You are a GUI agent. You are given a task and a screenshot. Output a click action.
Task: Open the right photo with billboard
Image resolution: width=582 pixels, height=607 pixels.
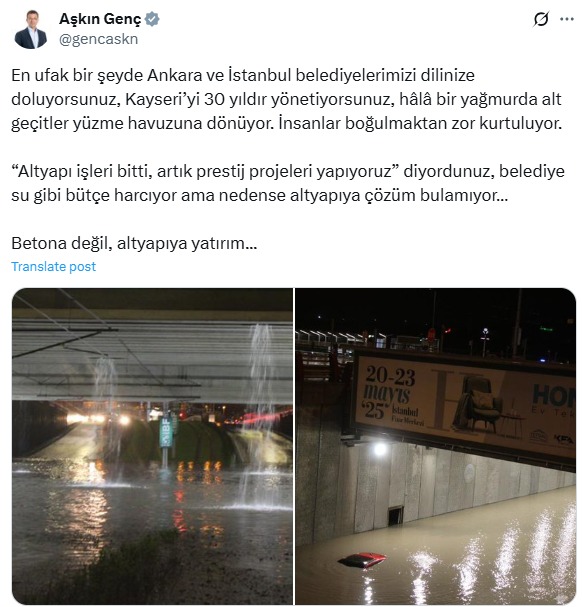tap(436, 446)
